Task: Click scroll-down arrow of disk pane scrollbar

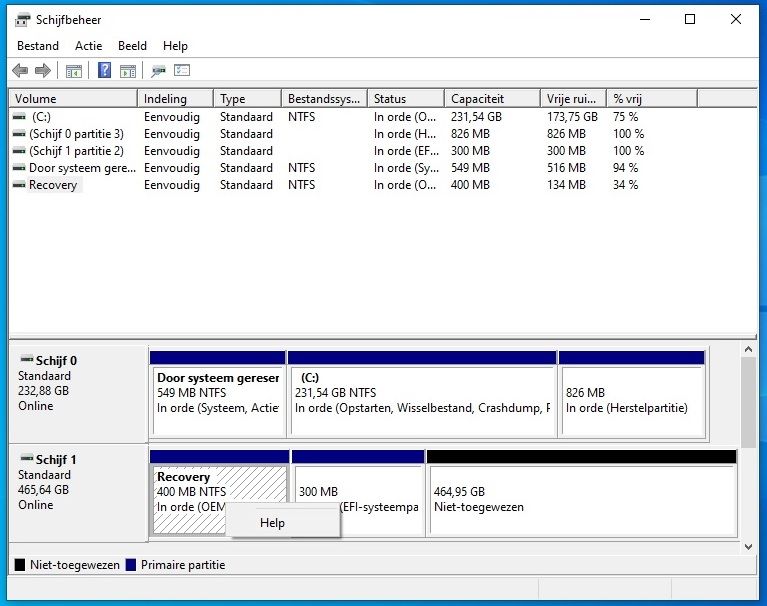Action: click(x=748, y=547)
